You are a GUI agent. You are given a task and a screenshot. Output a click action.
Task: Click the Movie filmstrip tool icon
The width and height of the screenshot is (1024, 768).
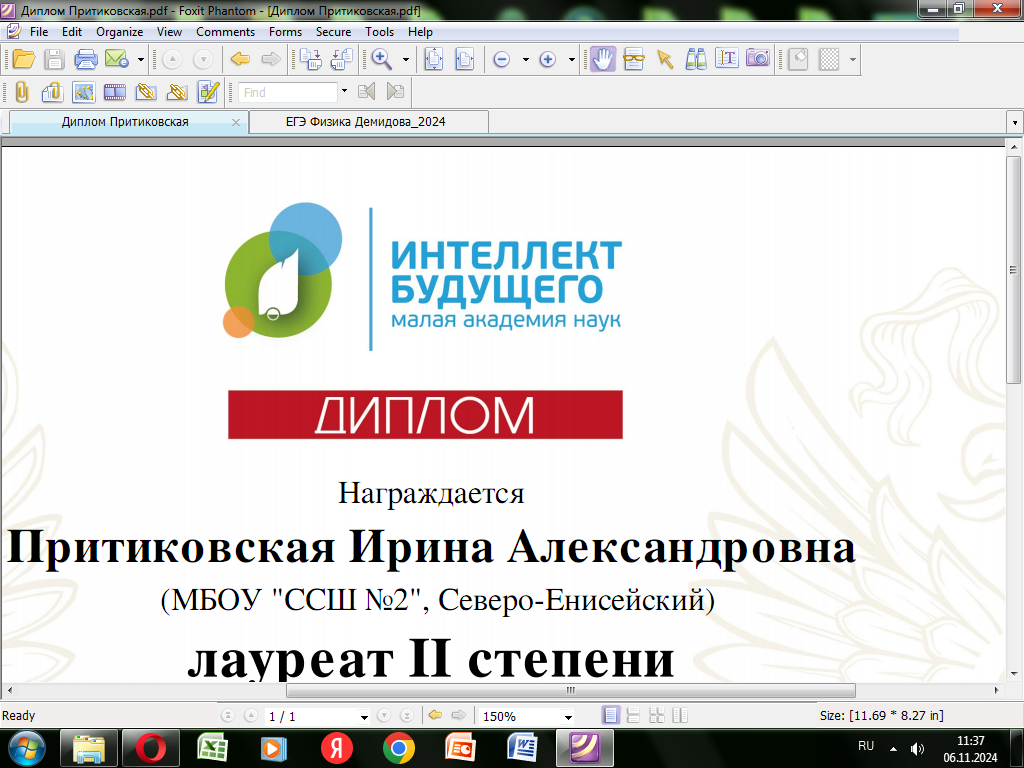[114, 92]
